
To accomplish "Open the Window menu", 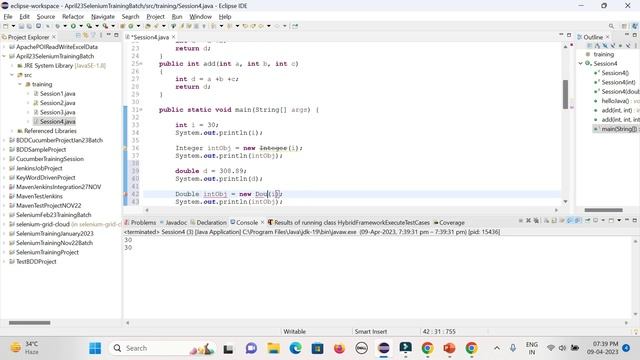I will click(200, 17).
